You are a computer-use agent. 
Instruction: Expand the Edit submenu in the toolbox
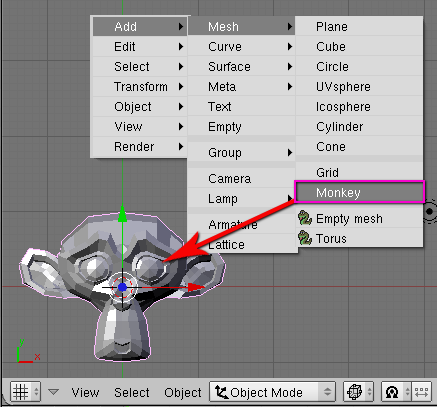(x=140, y=46)
